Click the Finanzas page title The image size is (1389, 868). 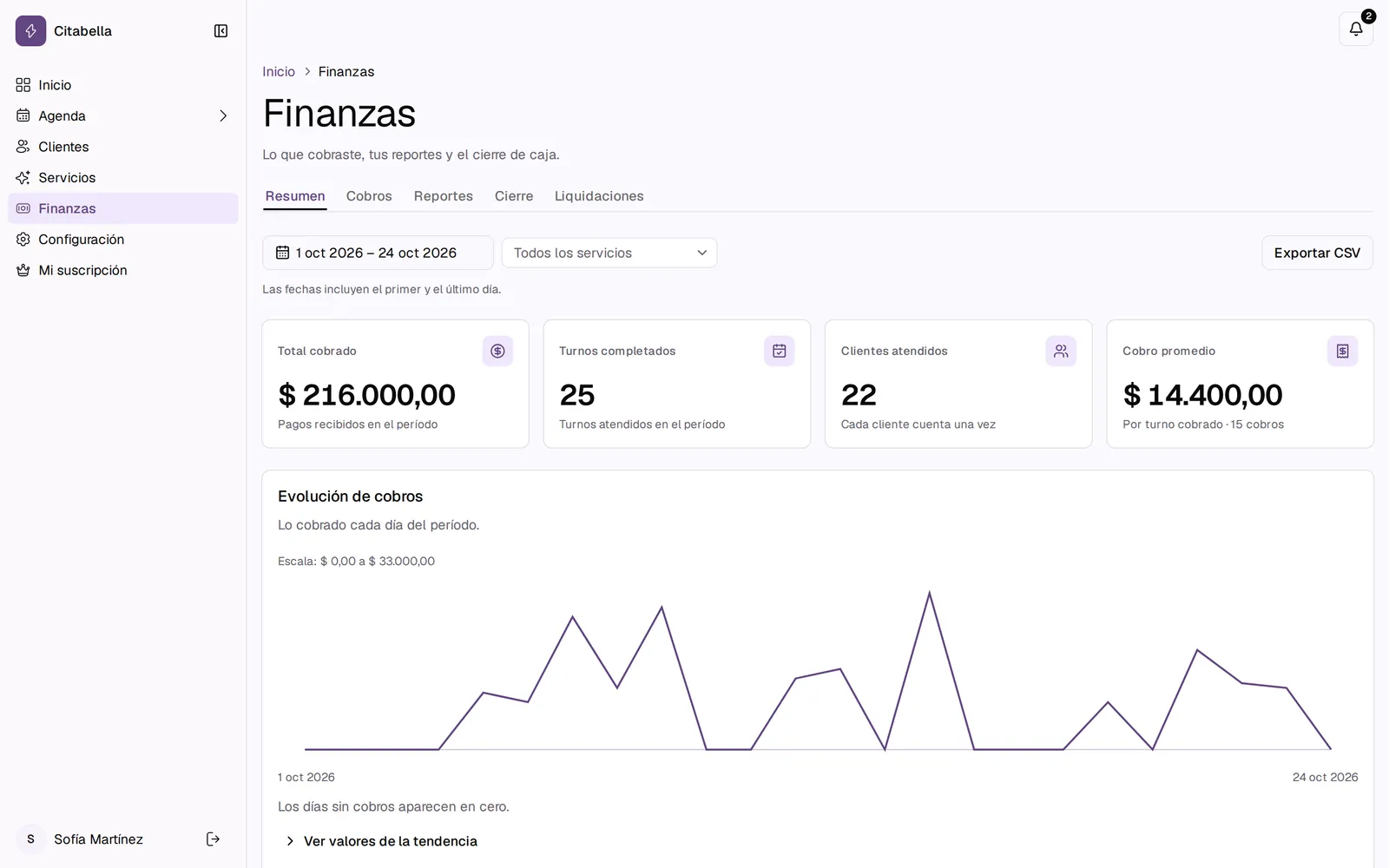(339, 113)
